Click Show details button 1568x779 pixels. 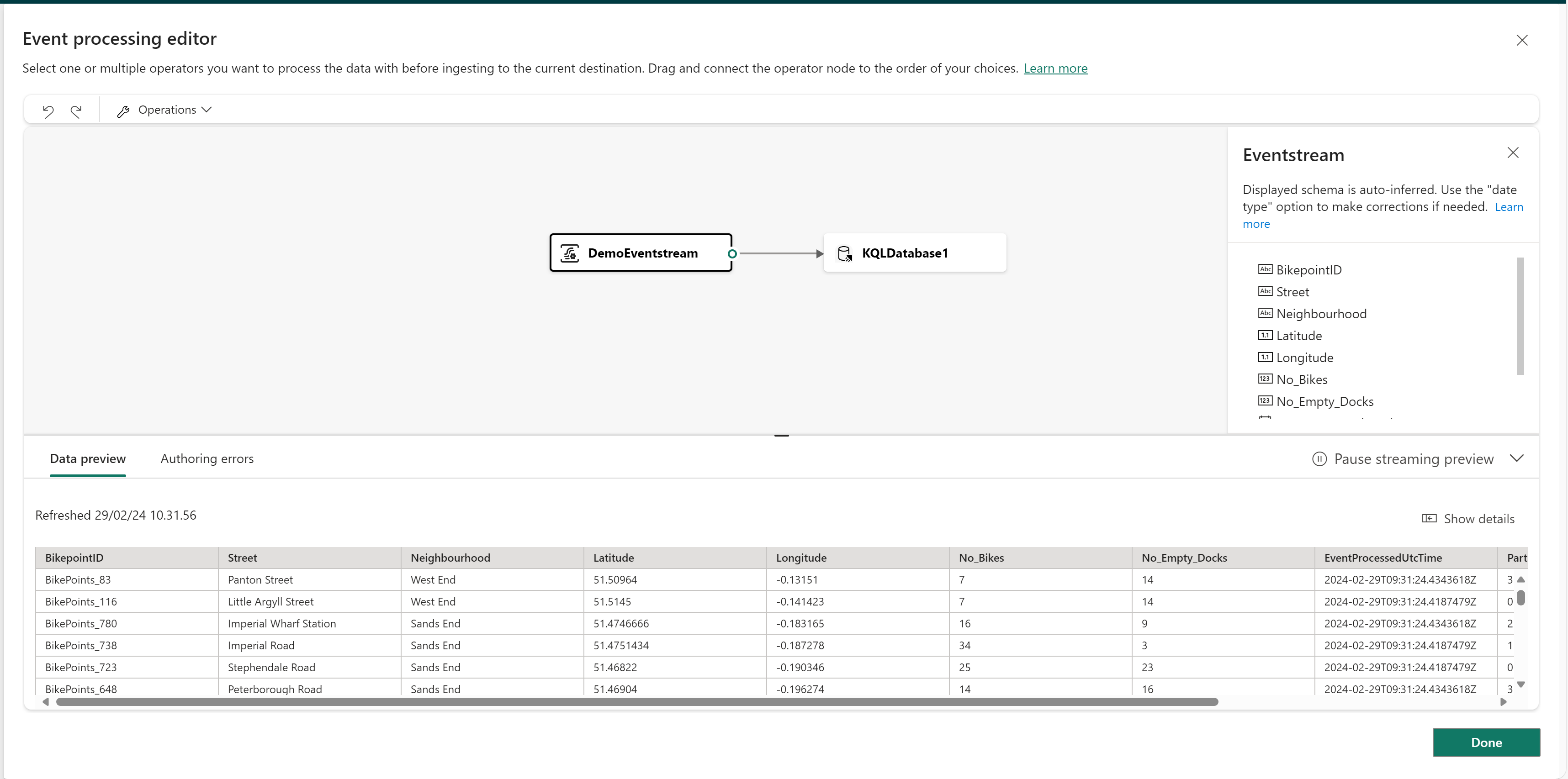[1467, 519]
